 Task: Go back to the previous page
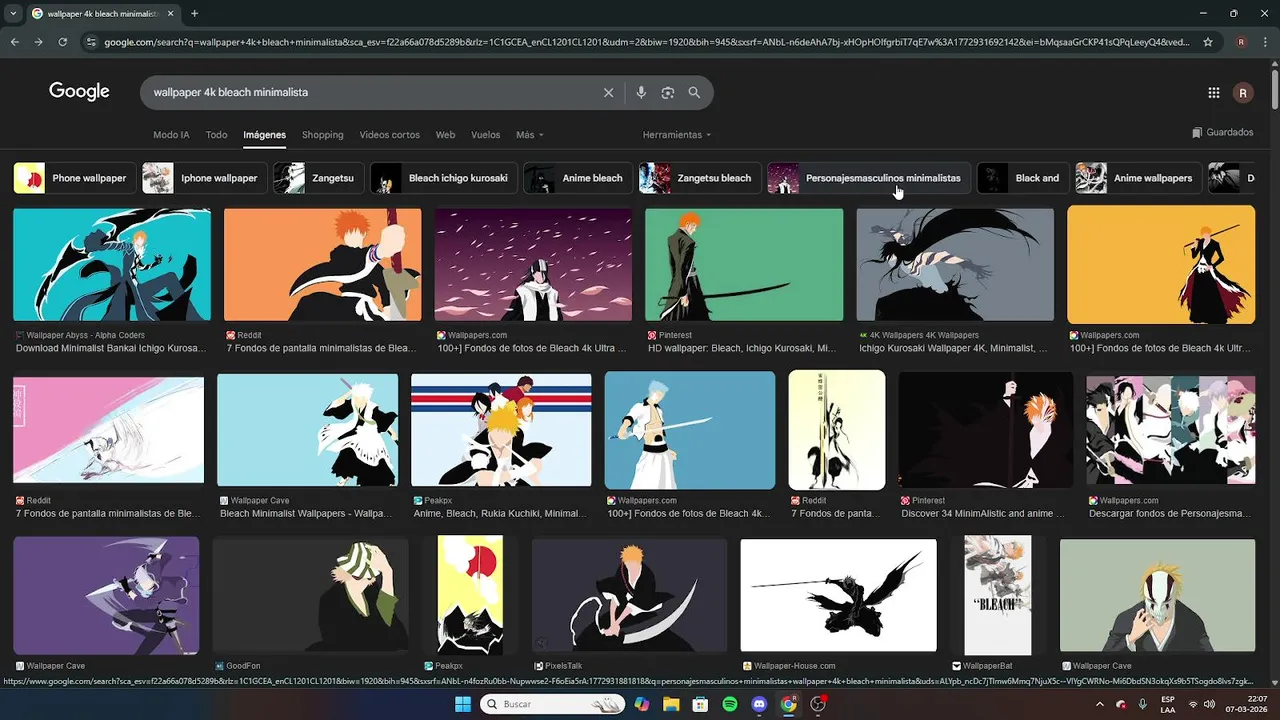(x=14, y=42)
